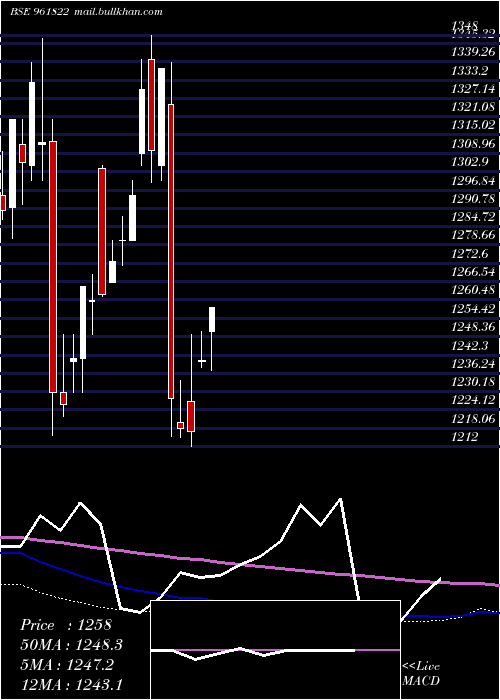The height and width of the screenshot is (700, 500).
Task: Click the 12MA : 1243.1 readout
Action: pyautogui.click(x=71, y=684)
